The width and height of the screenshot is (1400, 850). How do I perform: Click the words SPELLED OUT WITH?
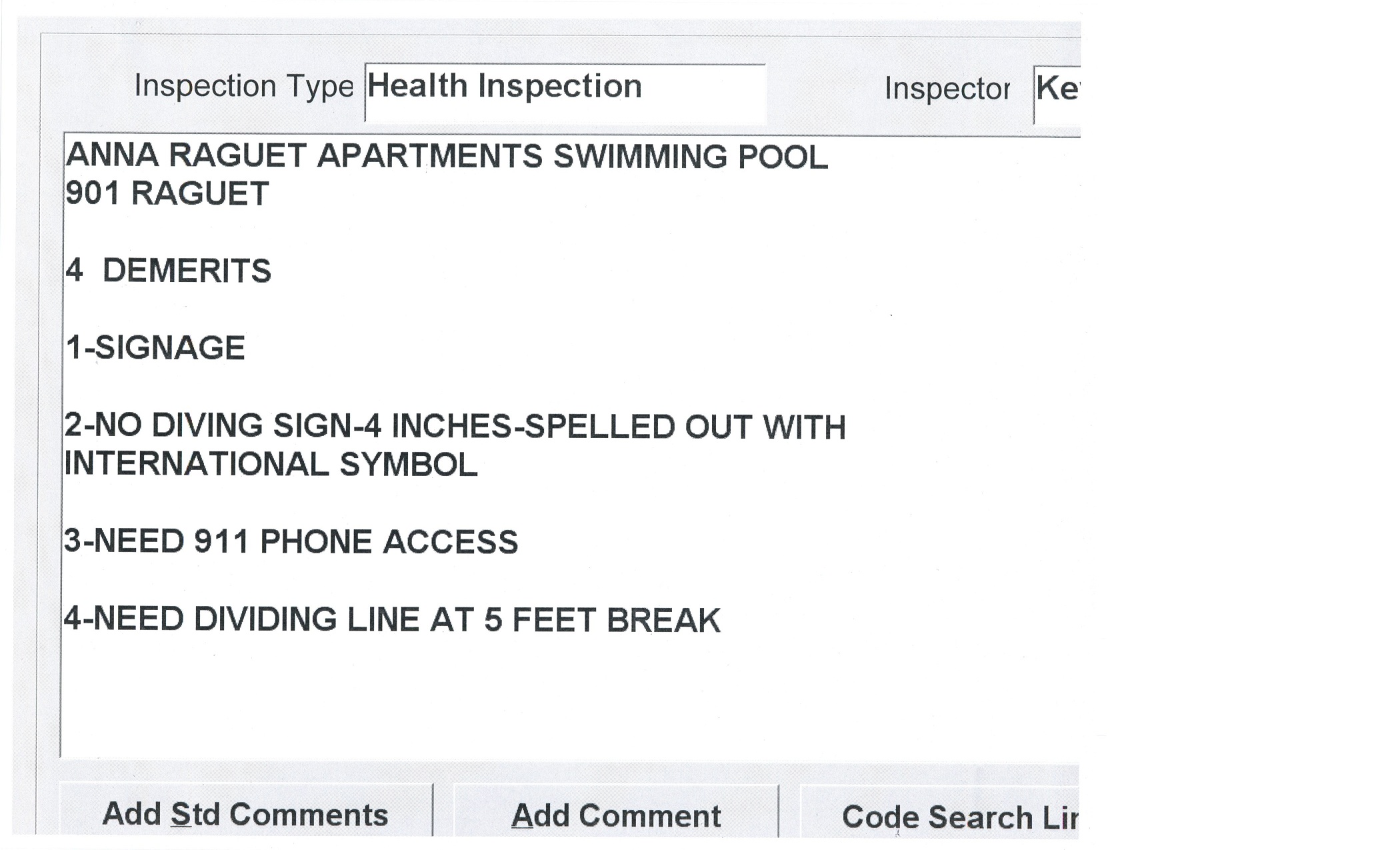685,427
